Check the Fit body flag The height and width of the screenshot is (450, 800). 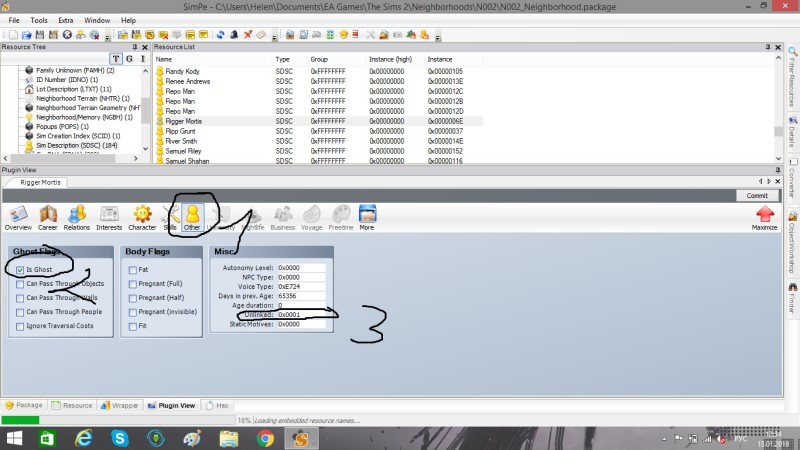133,326
